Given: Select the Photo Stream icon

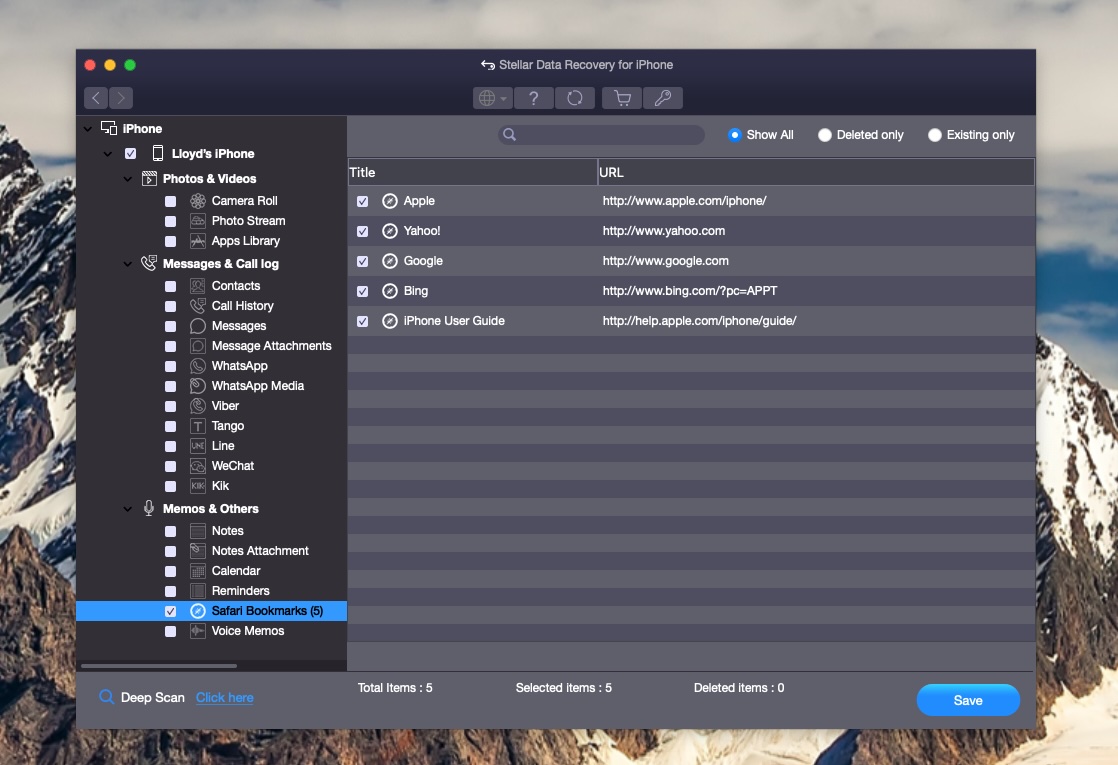Looking at the screenshot, I should [198, 221].
